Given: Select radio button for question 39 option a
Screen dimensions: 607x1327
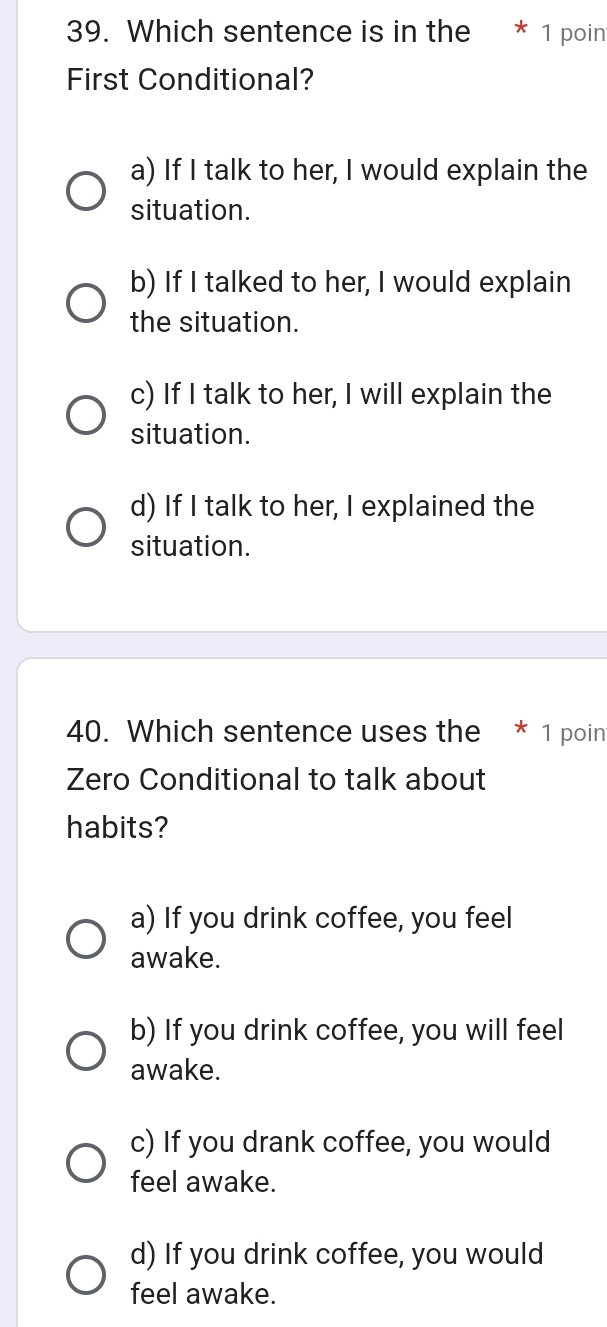Looking at the screenshot, I should [x=84, y=191].
